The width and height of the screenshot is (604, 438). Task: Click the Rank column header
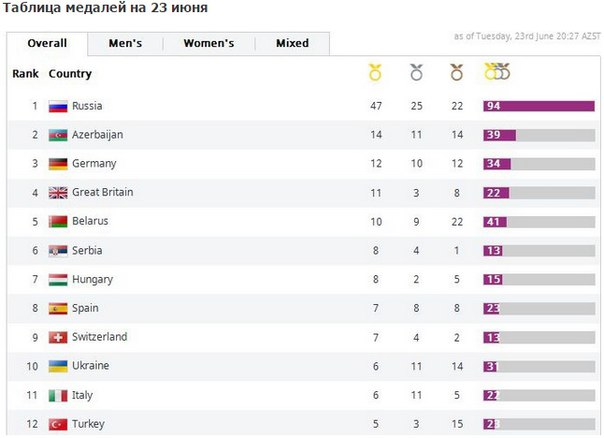coord(25,74)
